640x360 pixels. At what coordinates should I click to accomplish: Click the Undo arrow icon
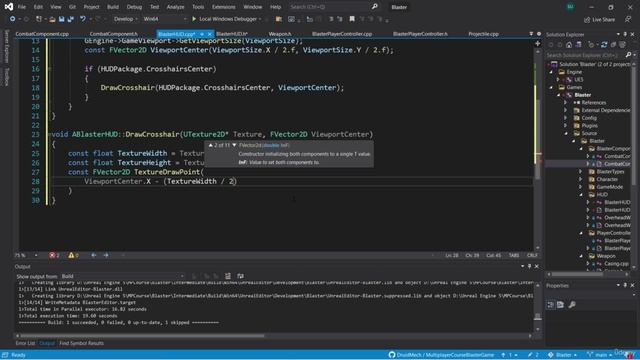82,19
